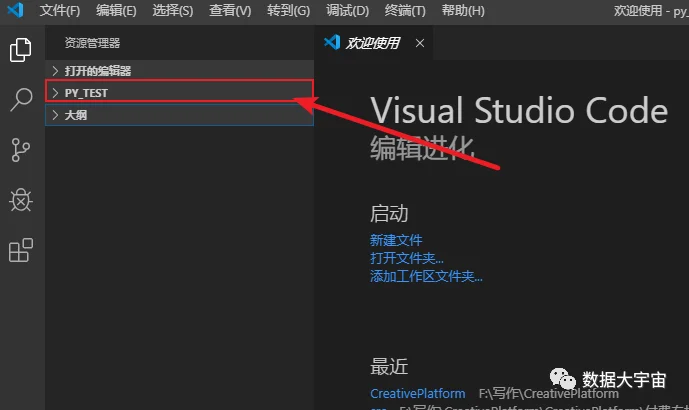Close the 欢迎使用 tab

click(x=420, y=43)
